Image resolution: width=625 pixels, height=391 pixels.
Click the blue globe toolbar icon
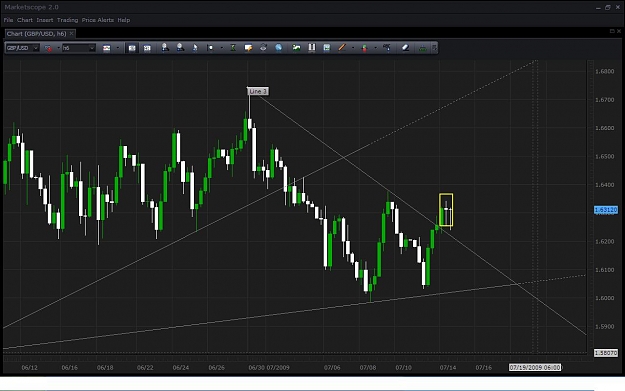click(278, 48)
